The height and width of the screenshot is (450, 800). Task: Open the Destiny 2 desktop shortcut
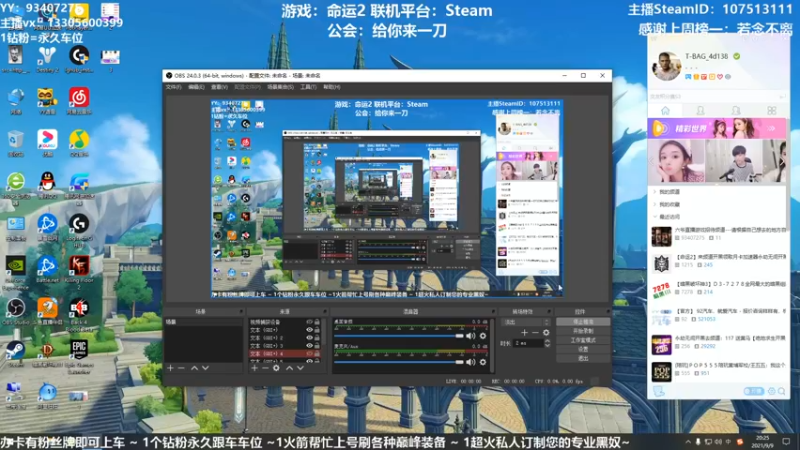tap(47, 59)
